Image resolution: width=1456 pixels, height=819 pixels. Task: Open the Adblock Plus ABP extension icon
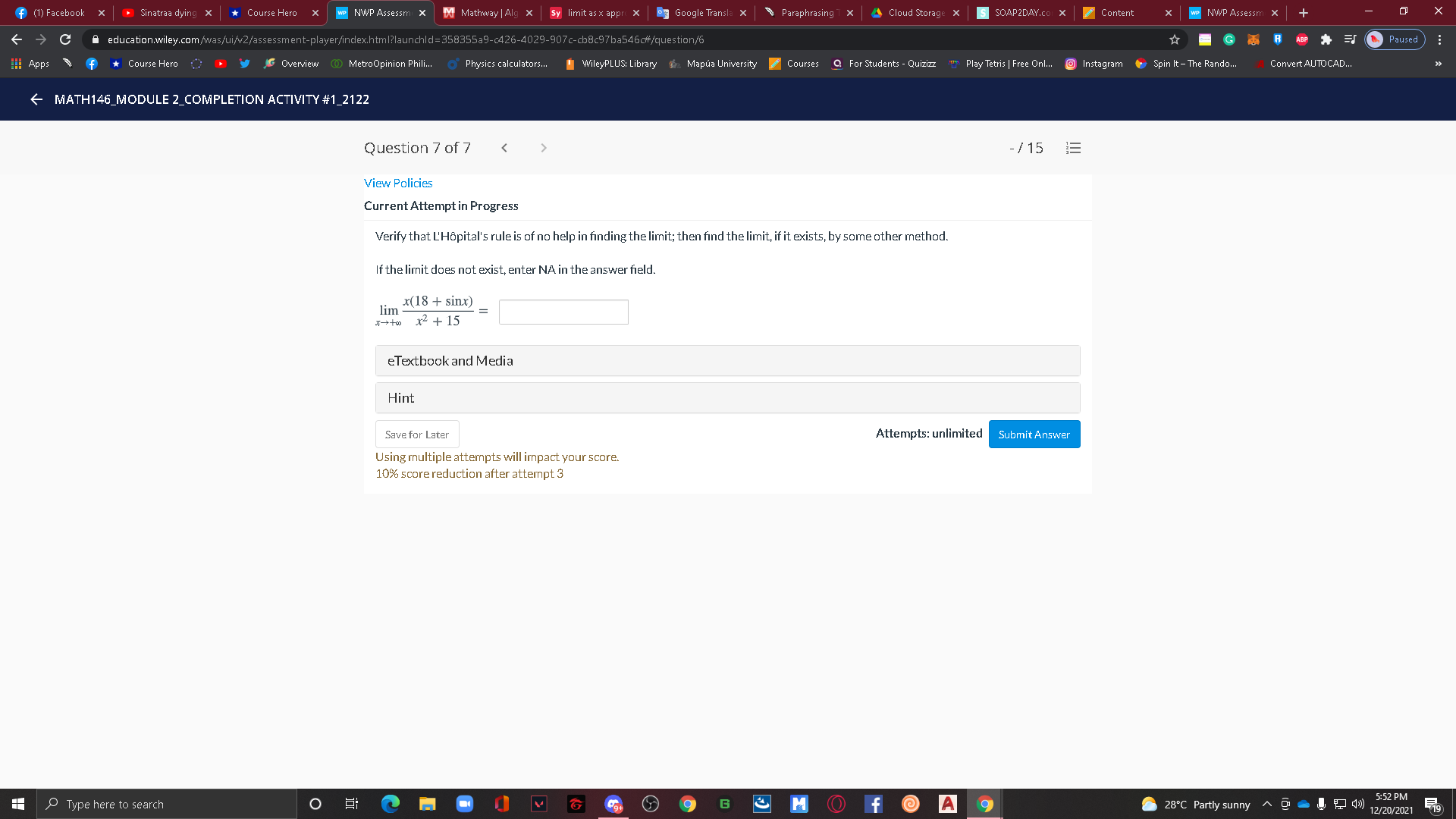coord(1302,39)
